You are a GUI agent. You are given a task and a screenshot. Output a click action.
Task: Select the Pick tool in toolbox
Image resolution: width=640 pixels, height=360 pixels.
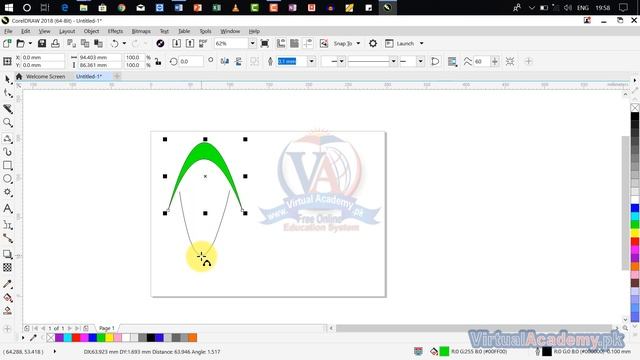pos(8,79)
